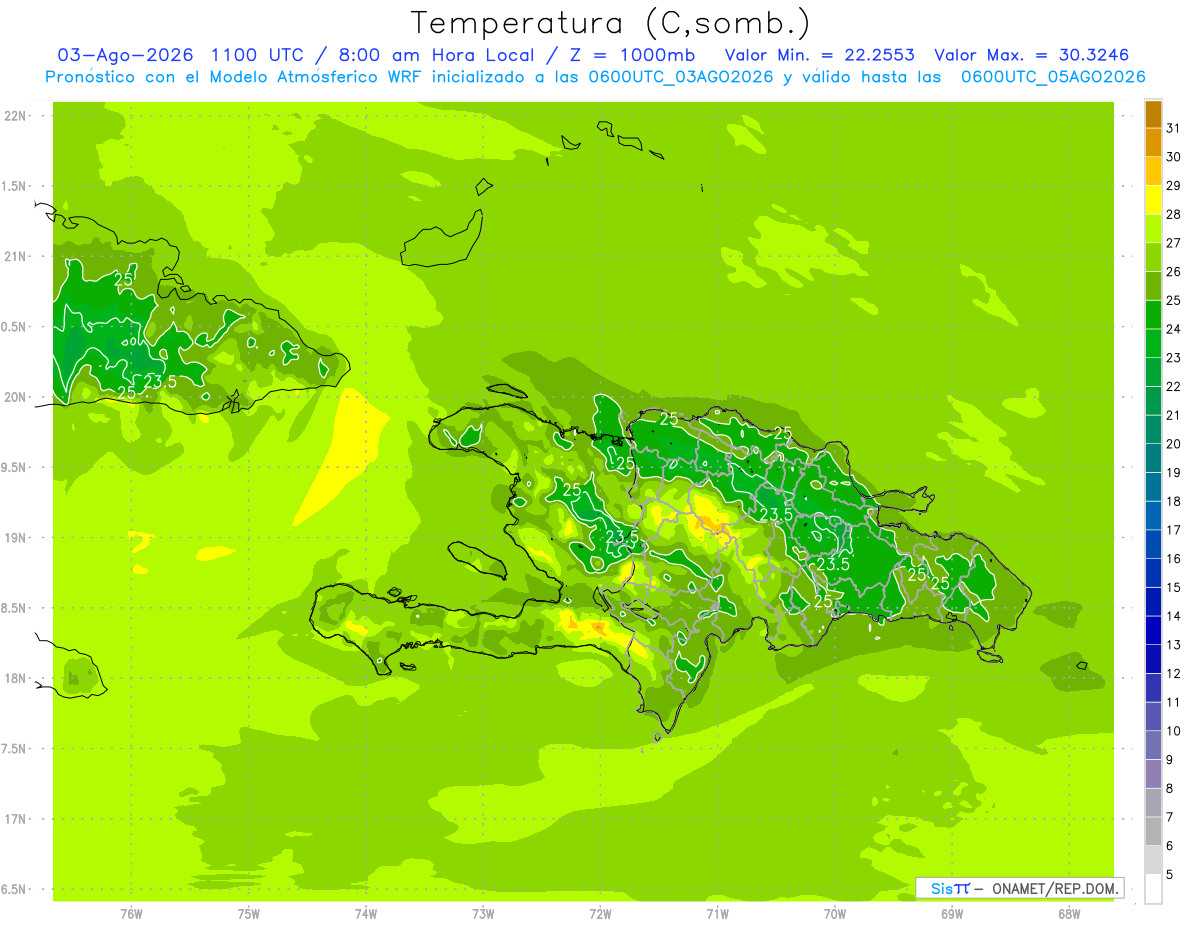Click the colorbar label "10"

[1174, 731]
